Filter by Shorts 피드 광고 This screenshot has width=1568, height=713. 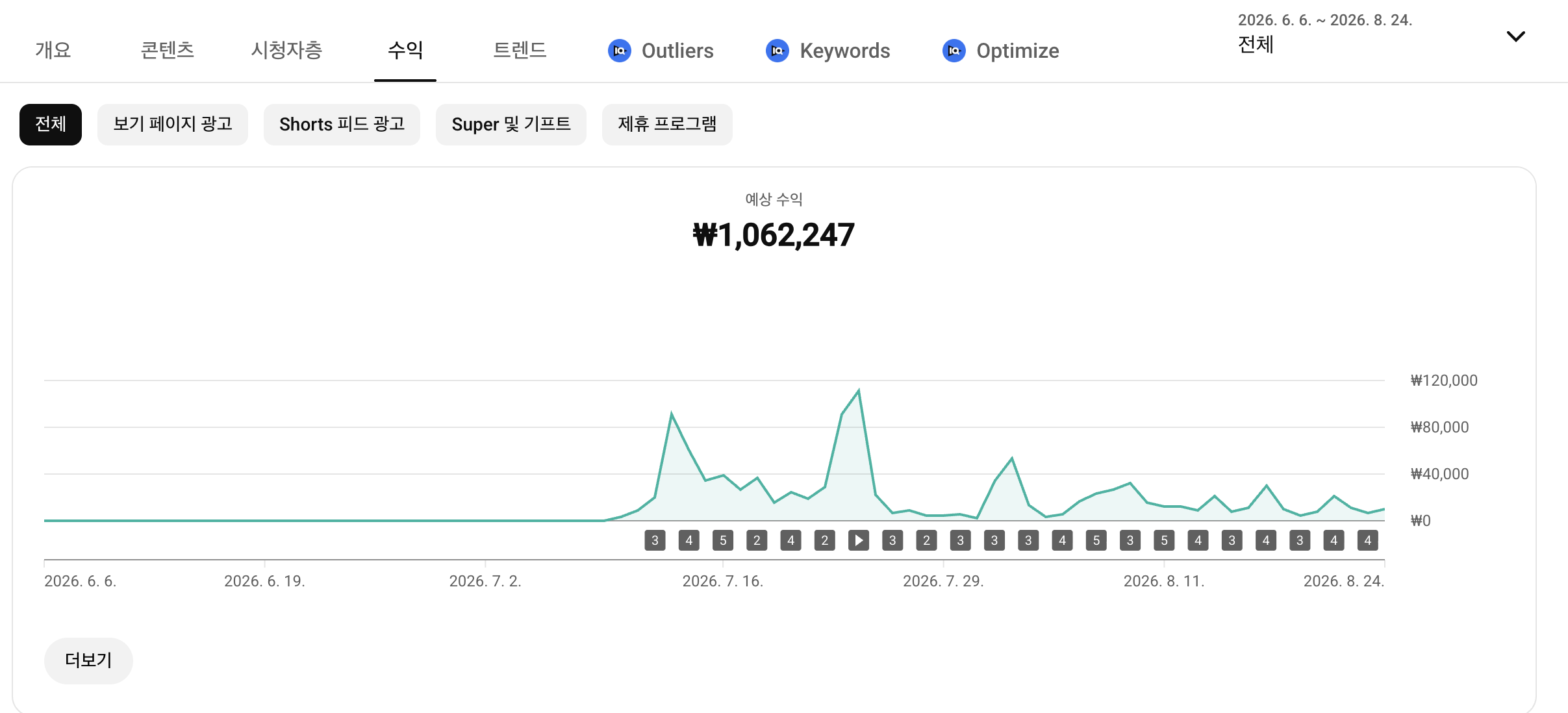tap(342, 124)
